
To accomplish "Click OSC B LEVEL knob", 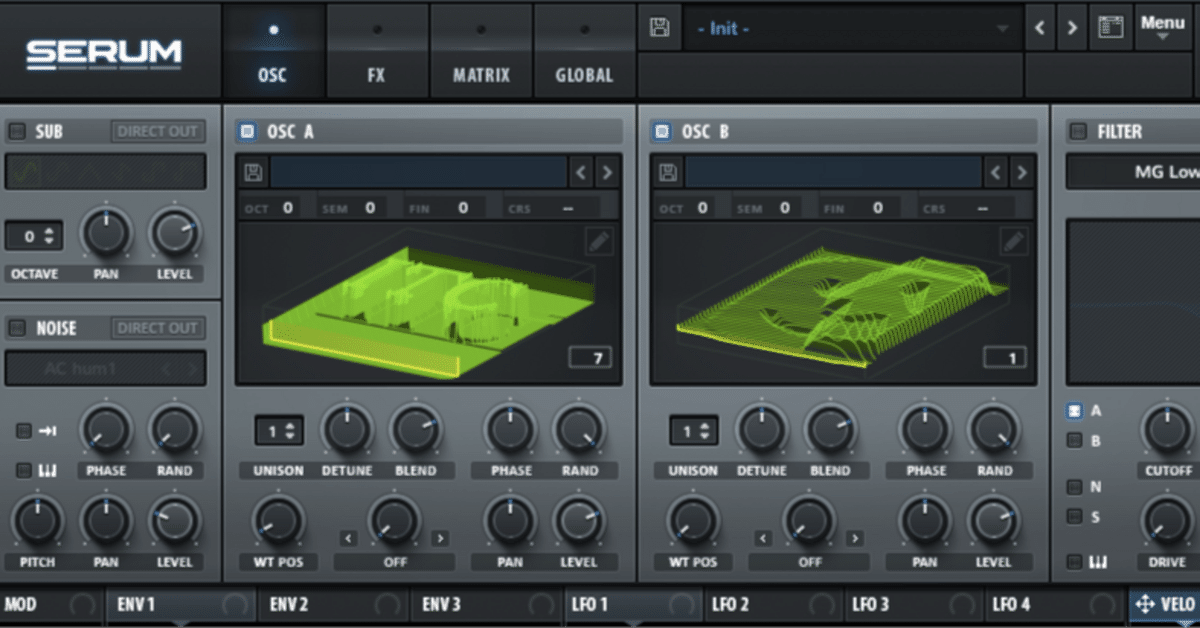I will 993,521.
